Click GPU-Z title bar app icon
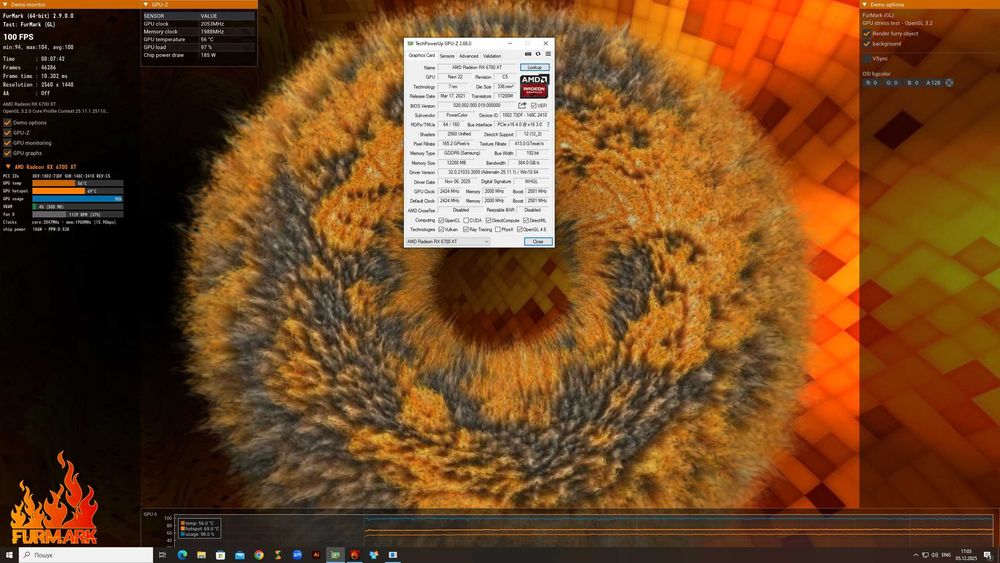This screenshot has height=563, width=1000. 410,43
